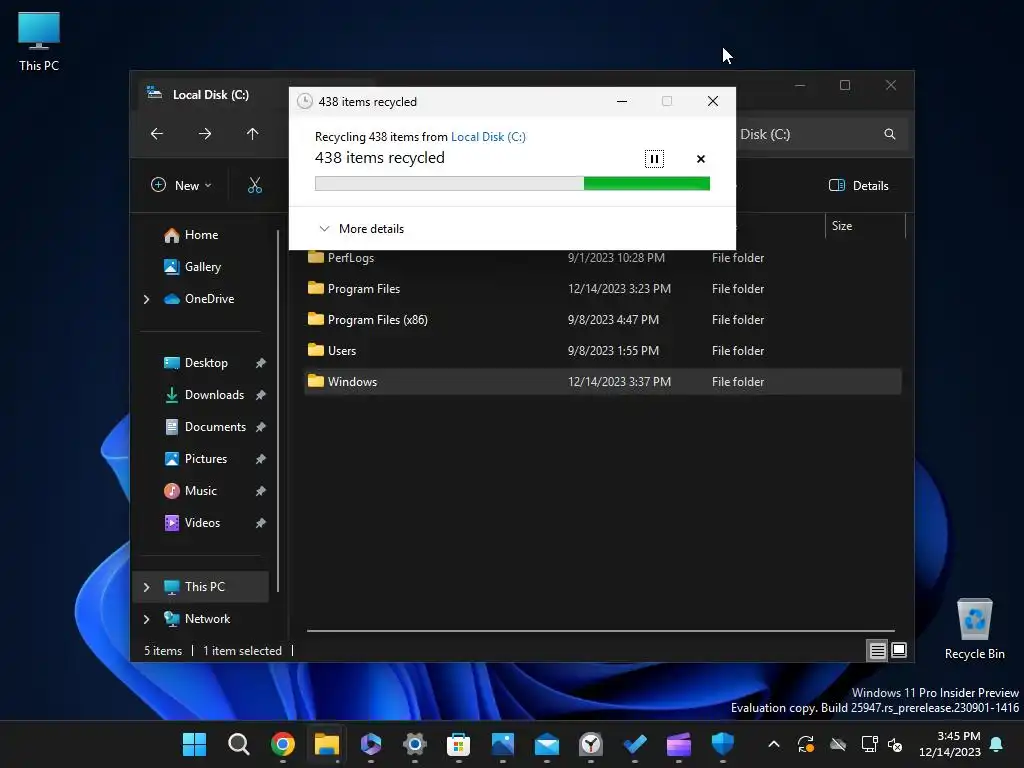Open taskbar Search
The width and height of the screenshot is (1024, 768).
[x=238, y=744]
